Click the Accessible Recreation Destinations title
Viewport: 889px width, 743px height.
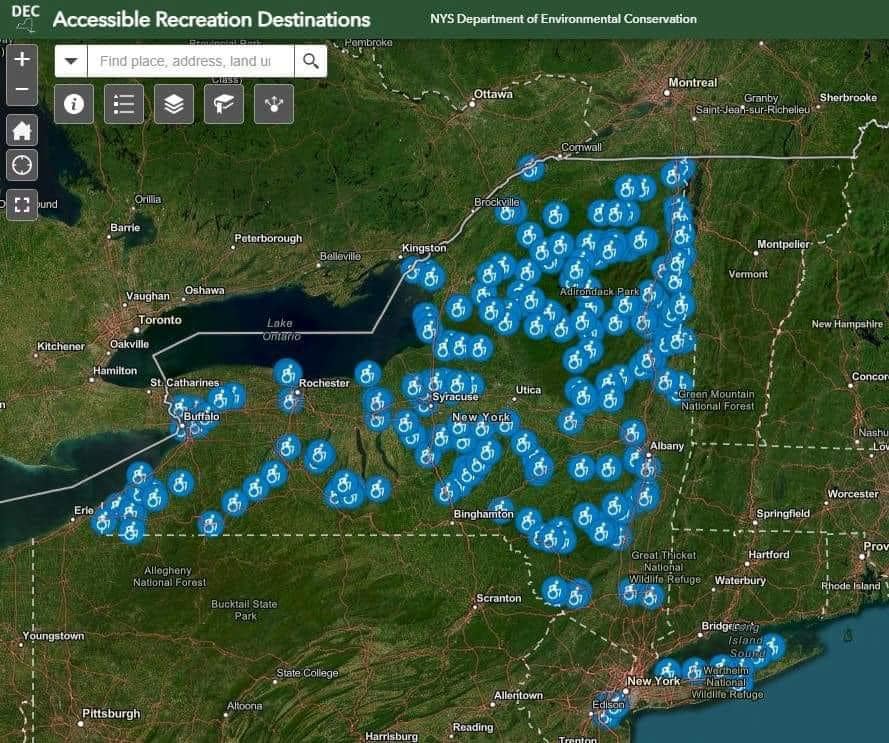click(x=211, y=19)
